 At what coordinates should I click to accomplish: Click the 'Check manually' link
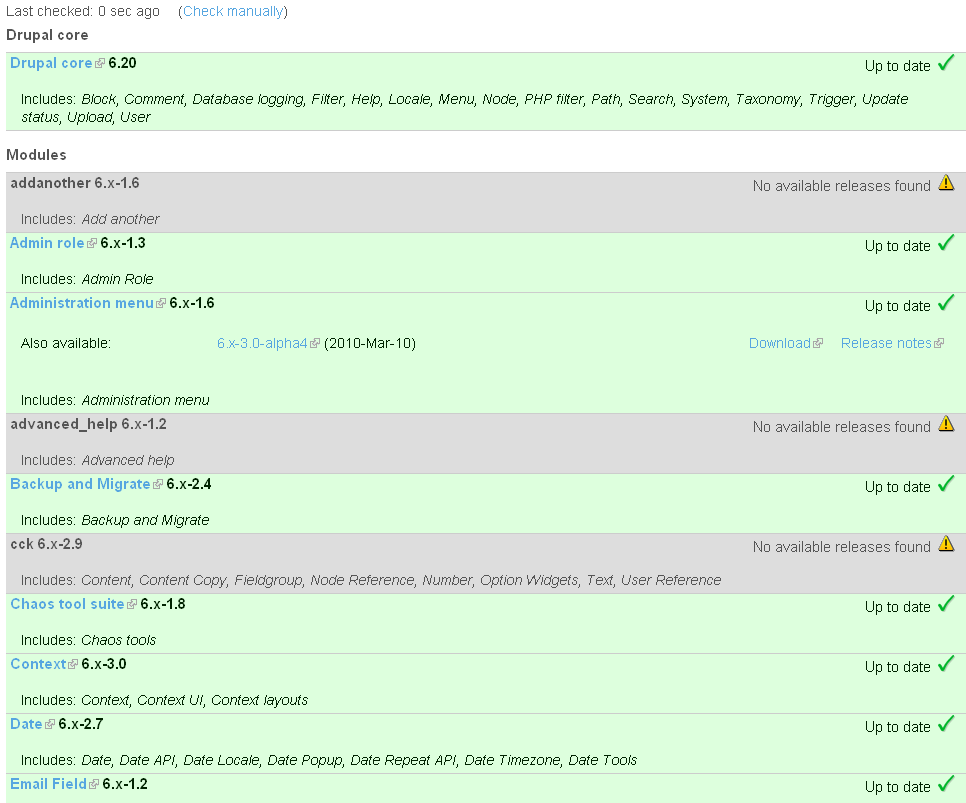[233, 12]
